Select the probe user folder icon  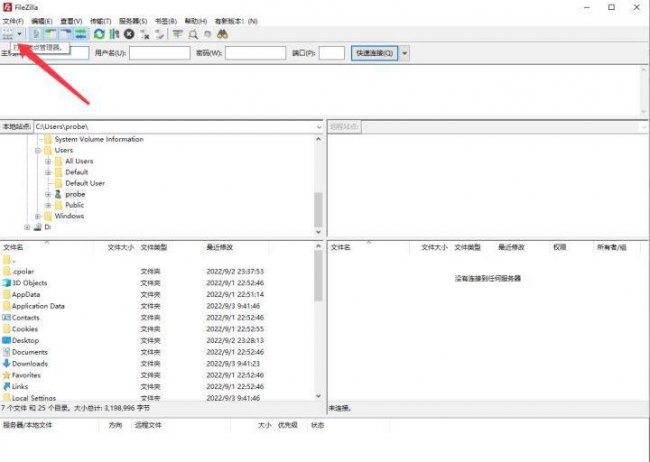58,194
